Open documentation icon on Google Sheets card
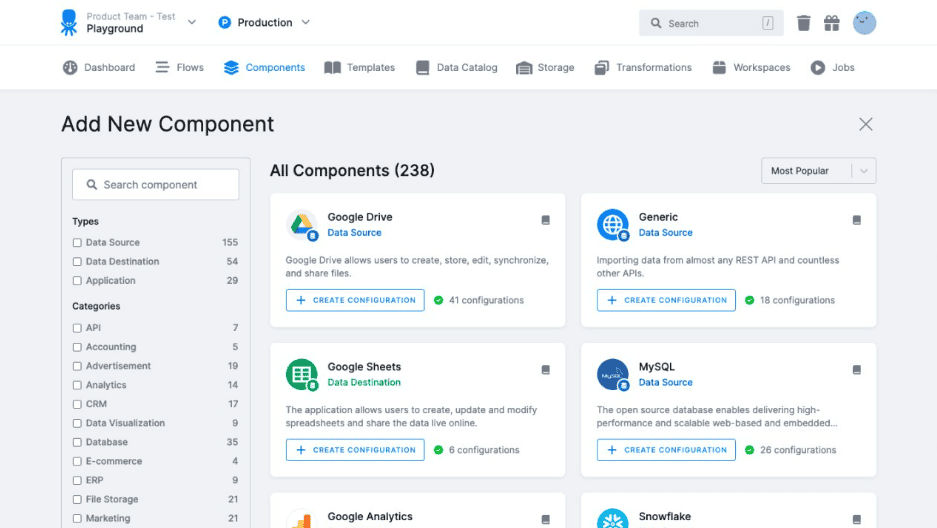Viewport: 937px width, 528px height. pyautogui.click(x=546, y=370)
